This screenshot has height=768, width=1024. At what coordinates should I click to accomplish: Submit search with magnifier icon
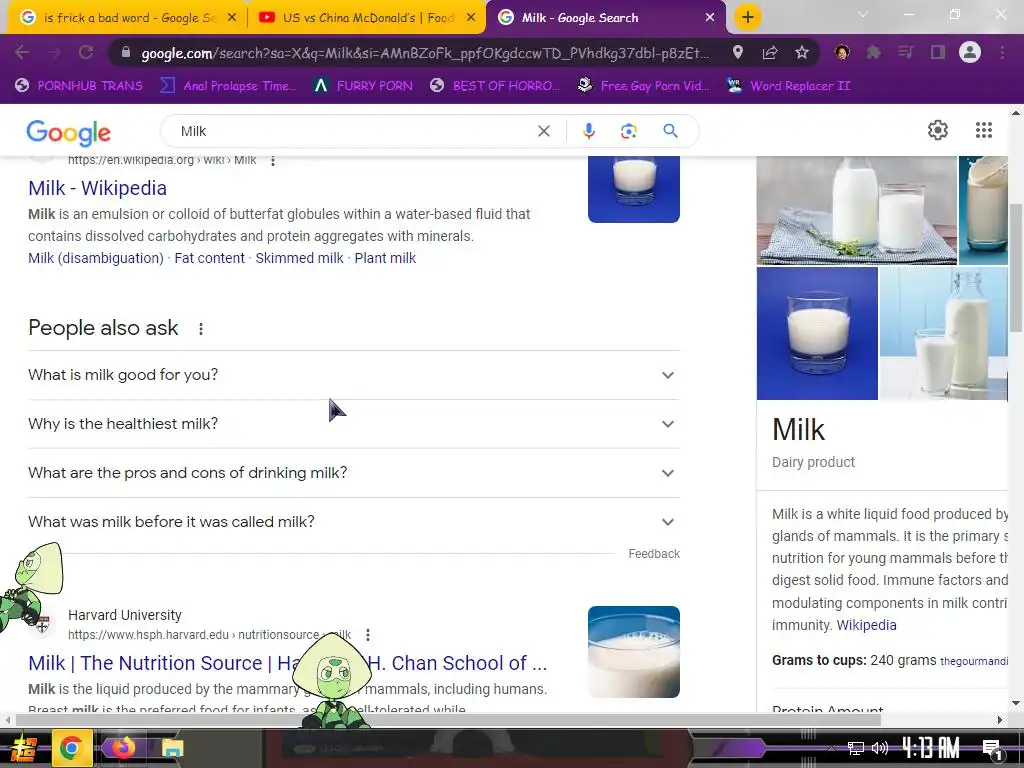tap(670, 131)
